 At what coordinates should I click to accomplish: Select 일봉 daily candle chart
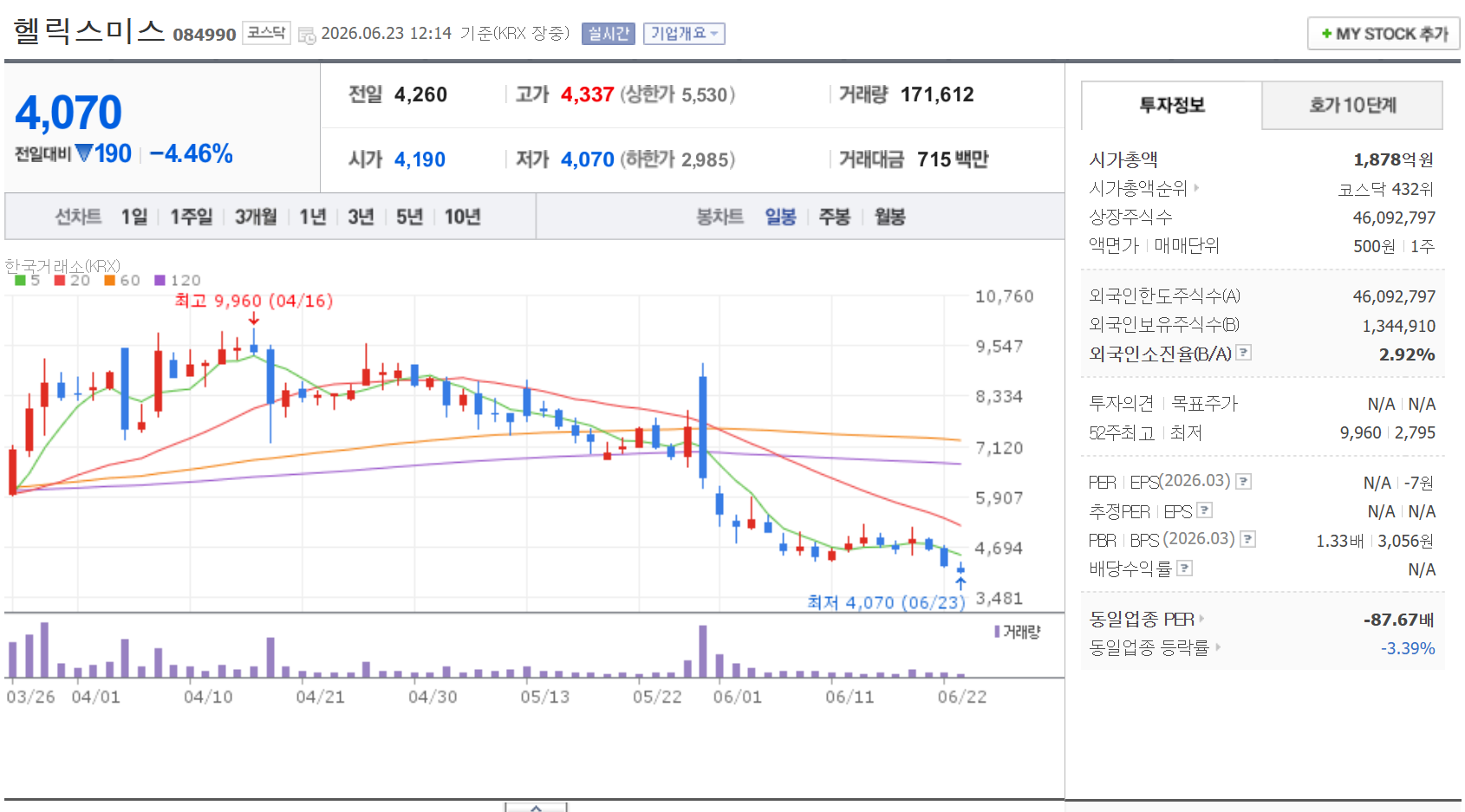pyautogui.click(x=780, y=217)
